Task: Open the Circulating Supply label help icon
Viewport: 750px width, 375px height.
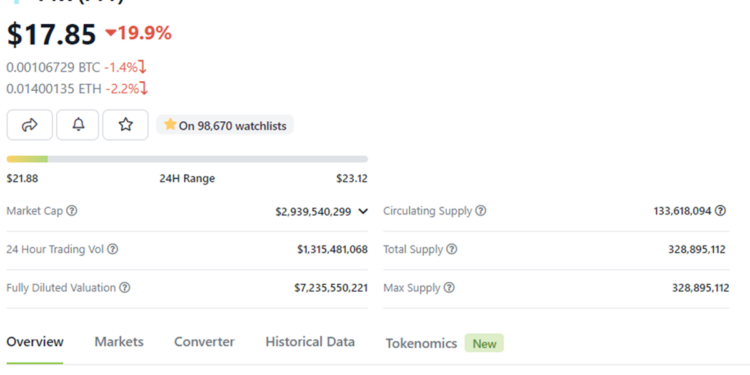Action: point(481,210)
